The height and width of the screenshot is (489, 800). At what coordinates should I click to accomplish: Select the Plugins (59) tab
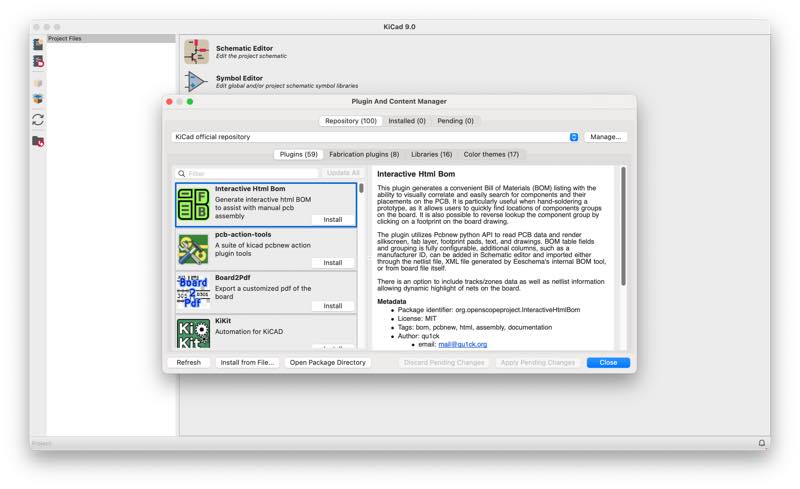point(298,154)
